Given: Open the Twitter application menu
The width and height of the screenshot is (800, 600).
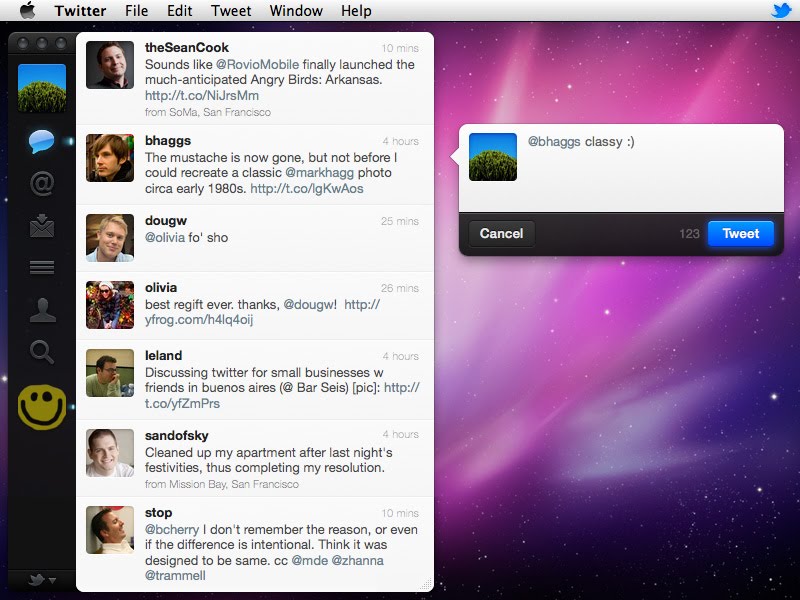Looking at the screenshot, I should [80, 11].
